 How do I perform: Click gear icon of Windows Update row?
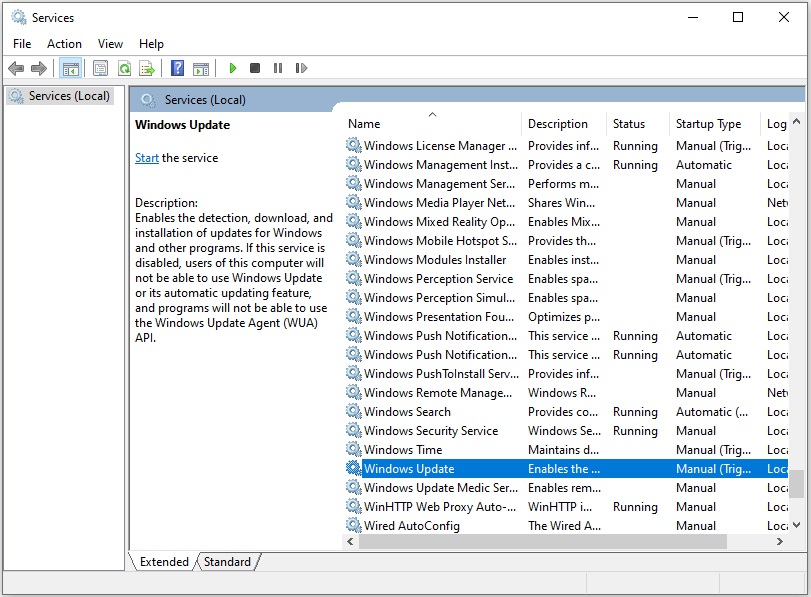354,468
